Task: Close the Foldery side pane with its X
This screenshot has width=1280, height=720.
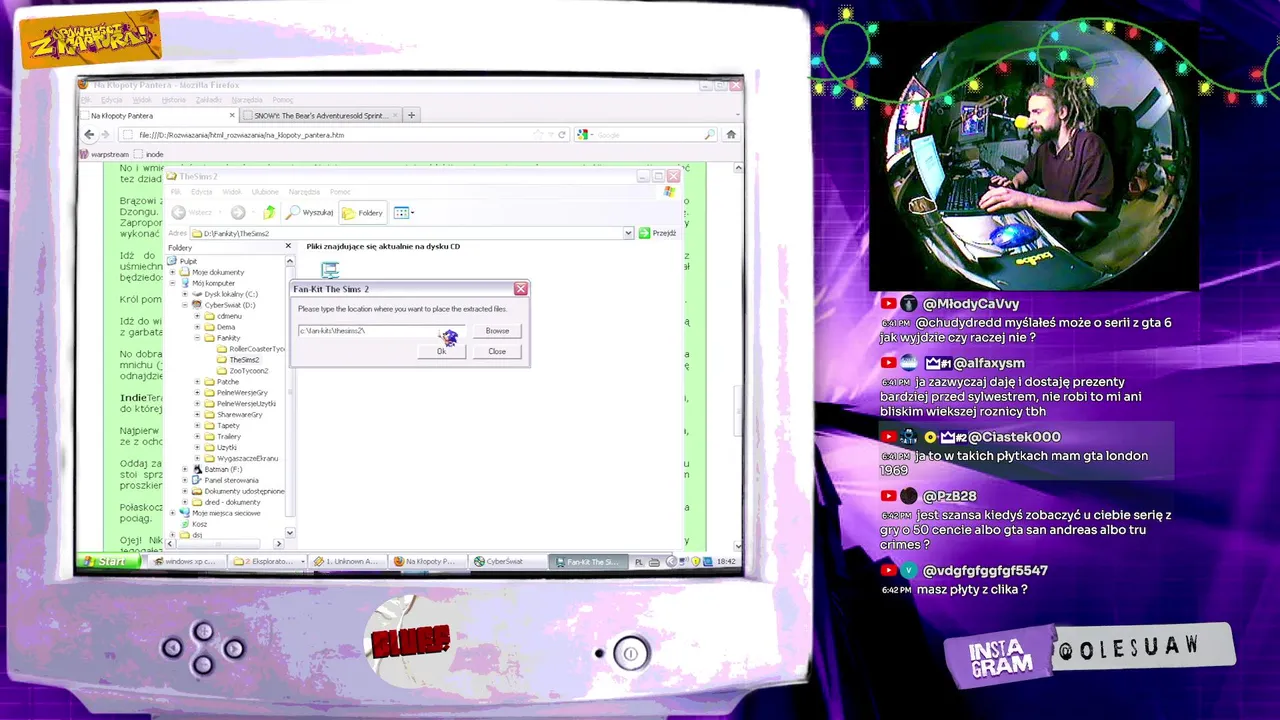Action: pyautogui.click(x=288, y=246)
